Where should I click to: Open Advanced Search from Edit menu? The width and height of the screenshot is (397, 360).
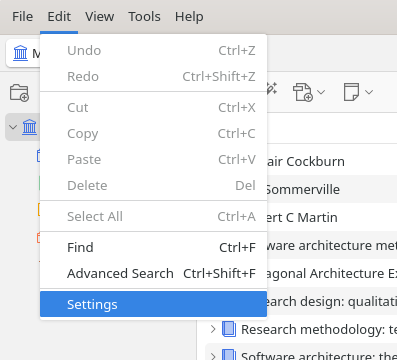point(153,273)
